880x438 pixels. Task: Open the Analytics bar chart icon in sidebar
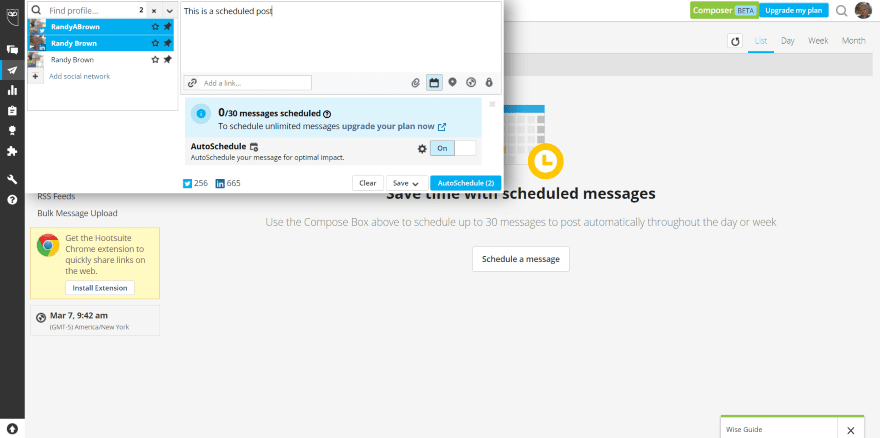coord(12,90)
